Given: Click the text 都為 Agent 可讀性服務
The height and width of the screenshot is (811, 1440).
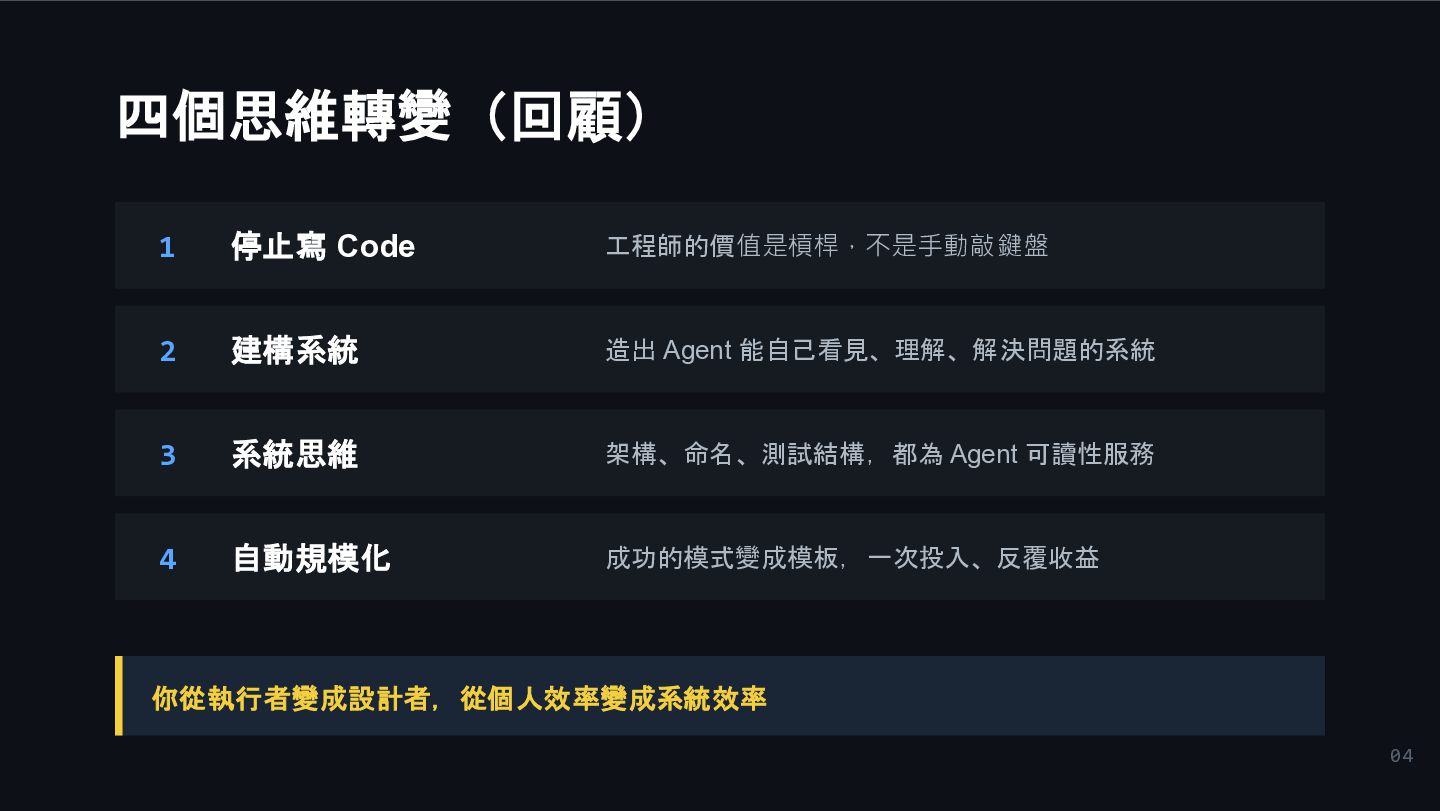Looking at the screenshot, I should point(1023,454).
